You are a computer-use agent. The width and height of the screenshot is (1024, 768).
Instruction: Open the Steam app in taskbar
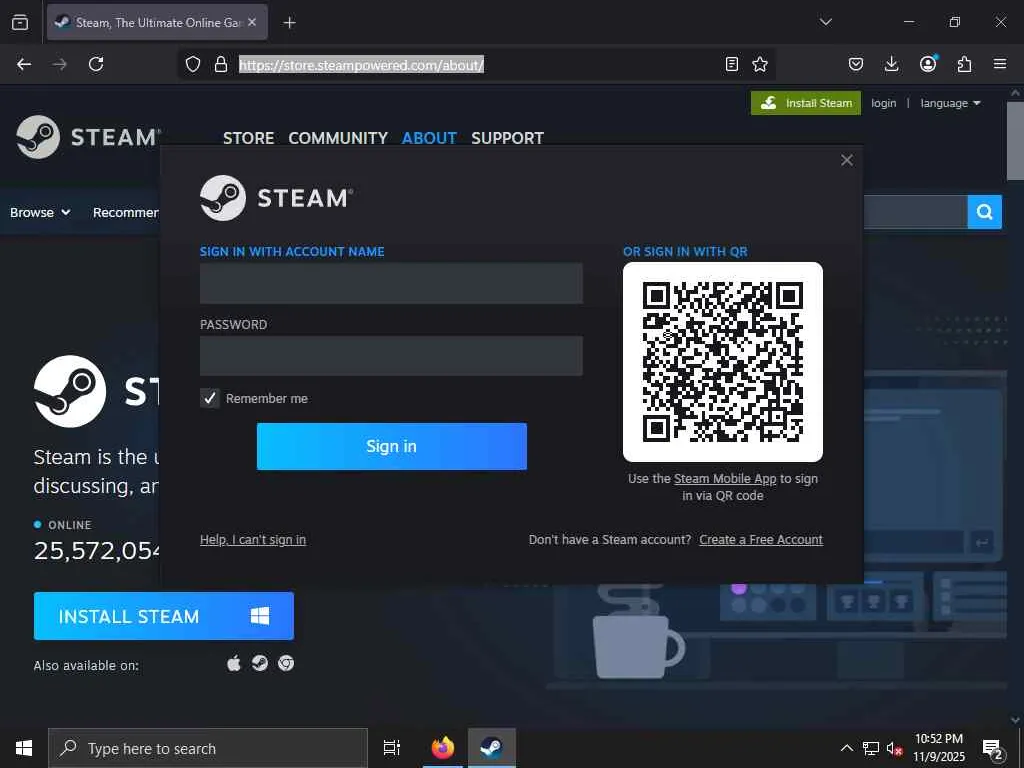[x=491, y=748]
